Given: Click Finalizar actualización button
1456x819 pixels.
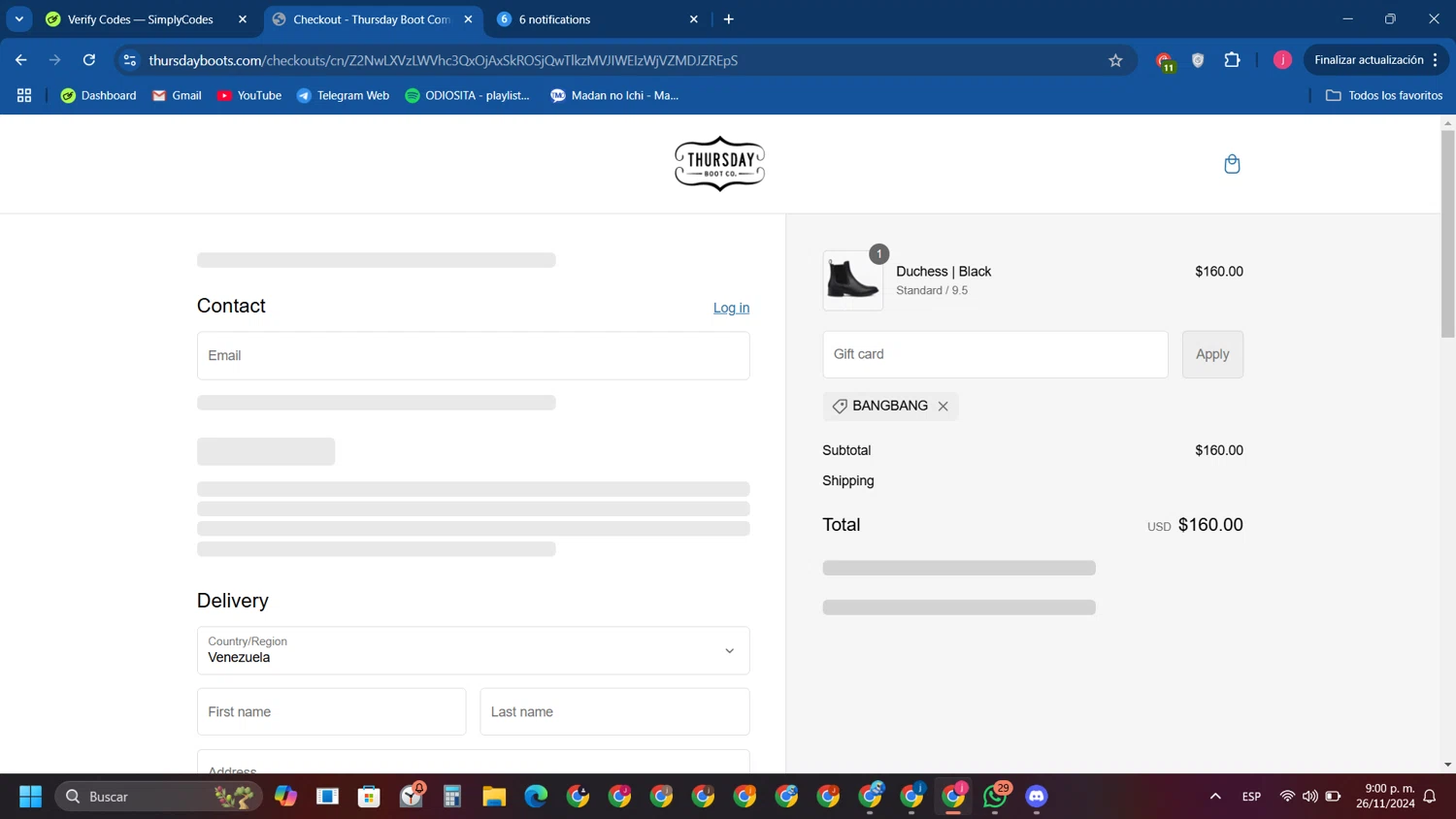Looking at the screenshot, I should tap(1375, 60).
